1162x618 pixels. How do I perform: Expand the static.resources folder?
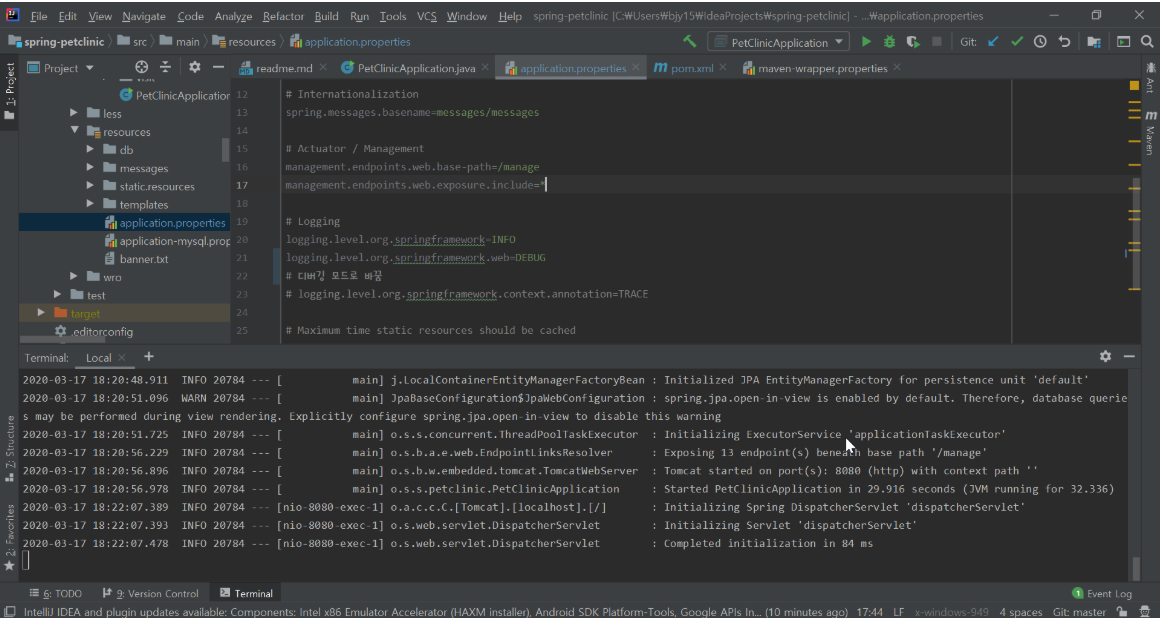pos(90,186)
